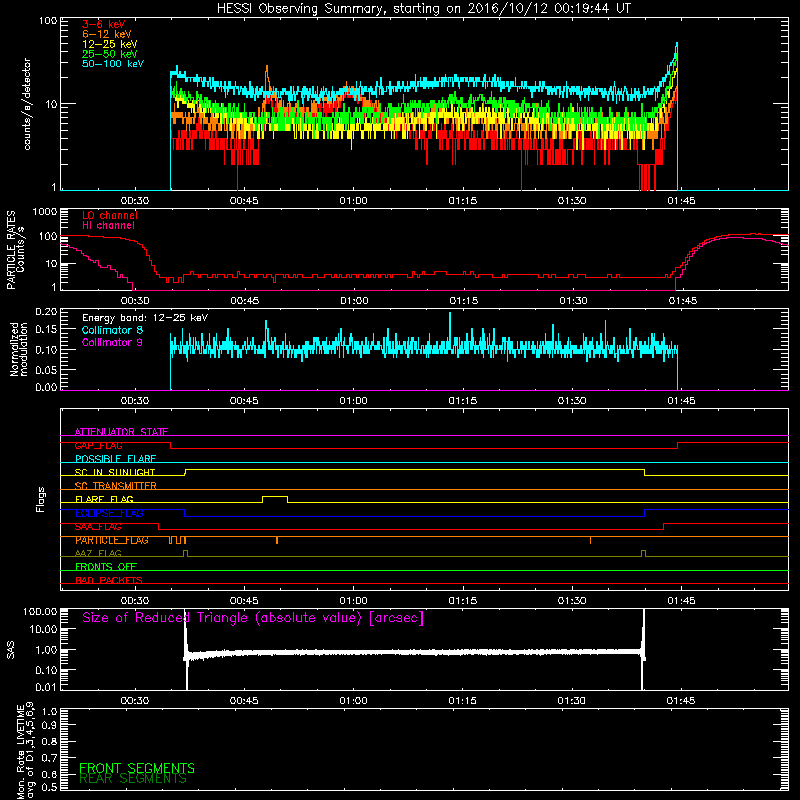This screenshot has width=800, height=800.
Task: Click the ATTENUATOR_STATE flag label
Action: (x=121, y=432)
